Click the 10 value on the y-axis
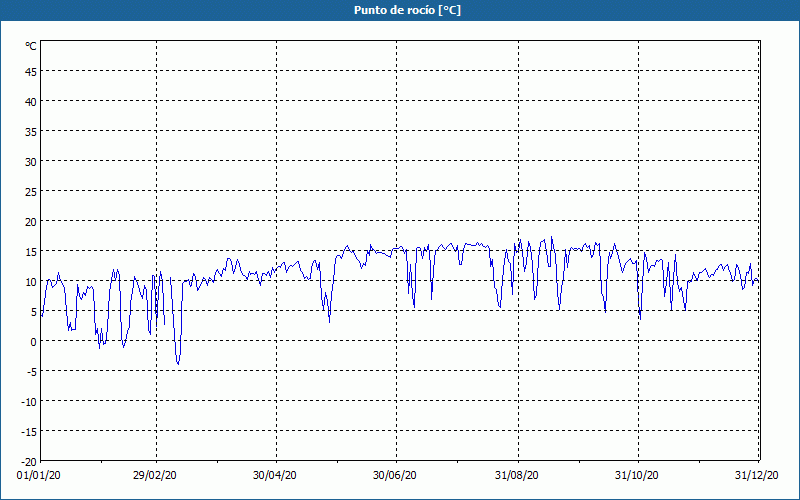The height and width of the screenshot is (500, 800). point(31,282)
